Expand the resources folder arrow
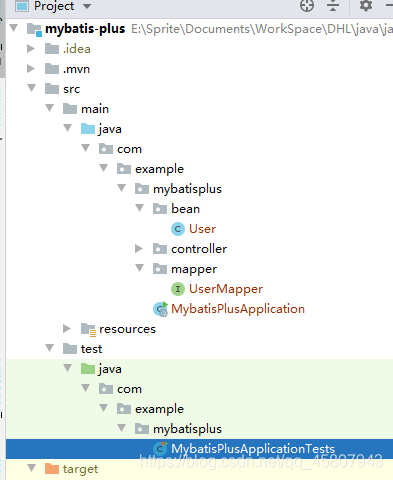This screenshot has width=393, height=480. point(67,329)
